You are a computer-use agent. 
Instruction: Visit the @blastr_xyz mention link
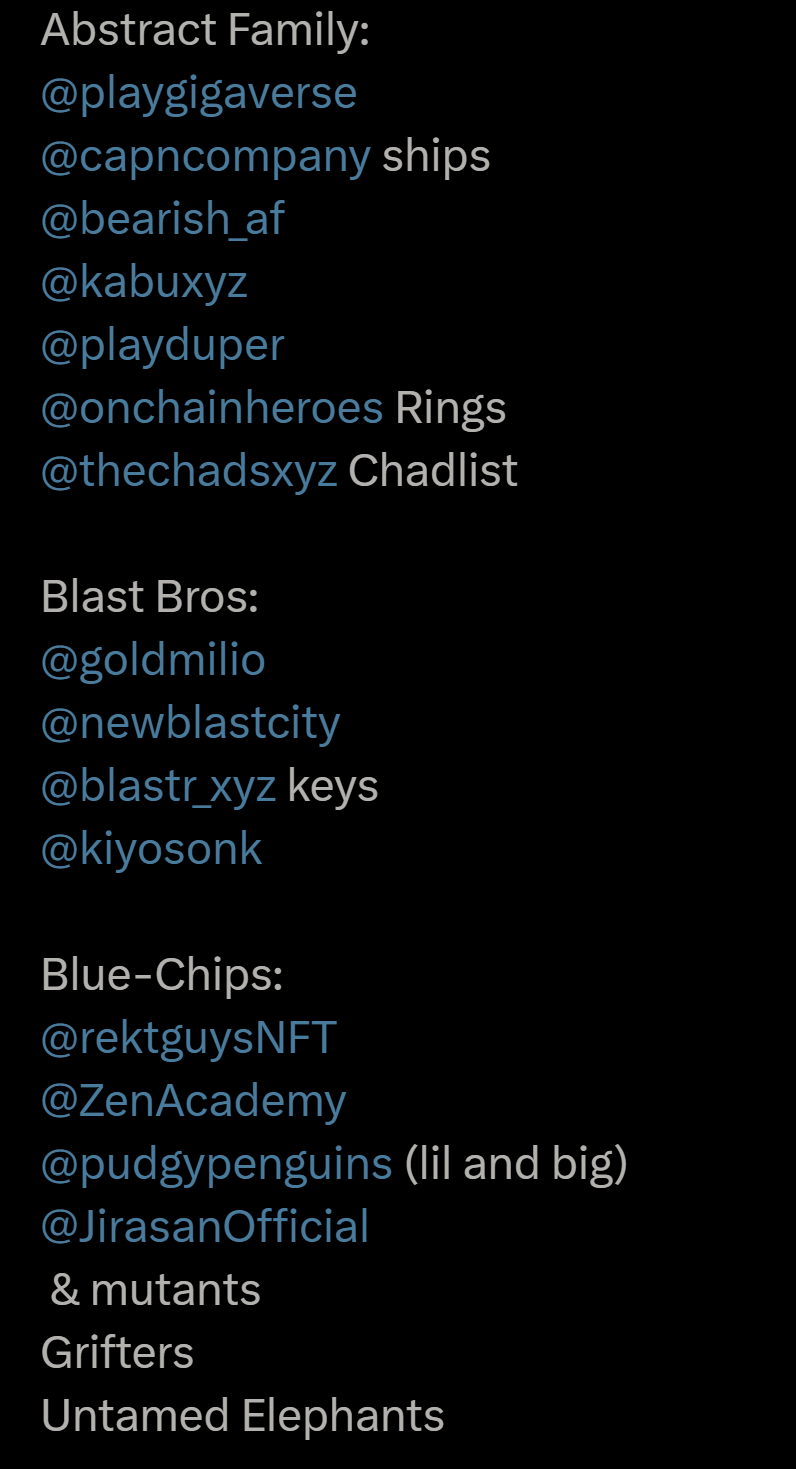157,786
